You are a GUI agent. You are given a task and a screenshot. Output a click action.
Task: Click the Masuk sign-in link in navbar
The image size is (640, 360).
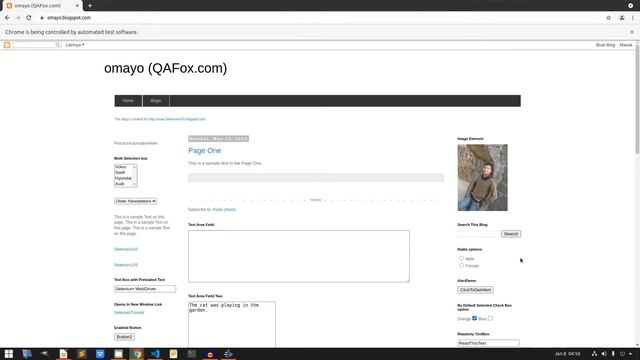coord(626,45)
